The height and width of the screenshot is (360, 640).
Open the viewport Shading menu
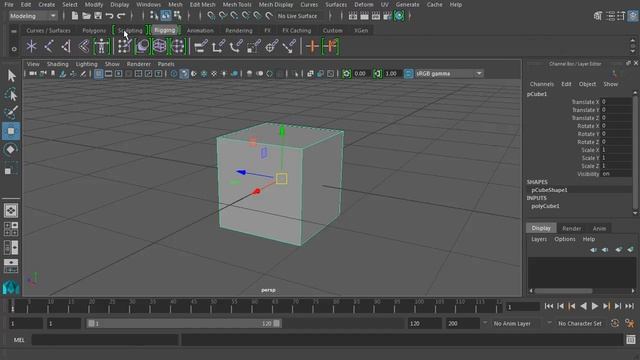pyautogui.click(x=58, y=64)
